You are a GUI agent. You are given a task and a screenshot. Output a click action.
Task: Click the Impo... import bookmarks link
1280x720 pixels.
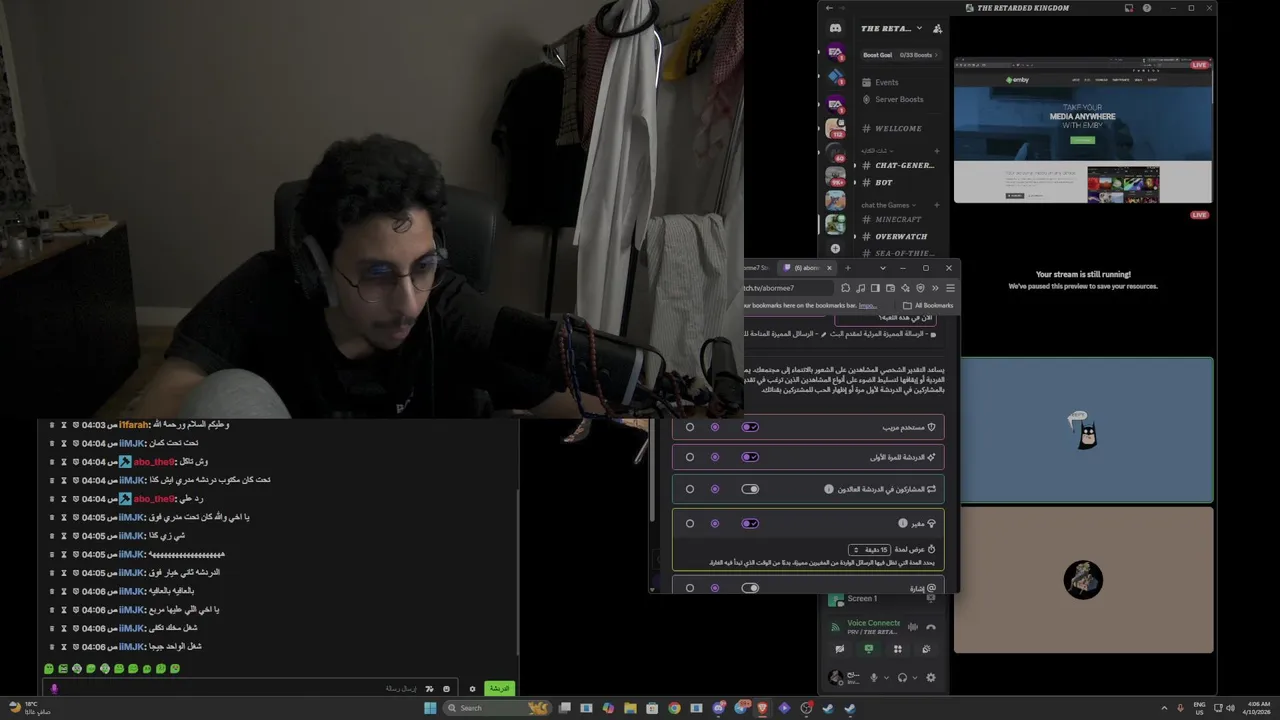(x=867, y=305)
